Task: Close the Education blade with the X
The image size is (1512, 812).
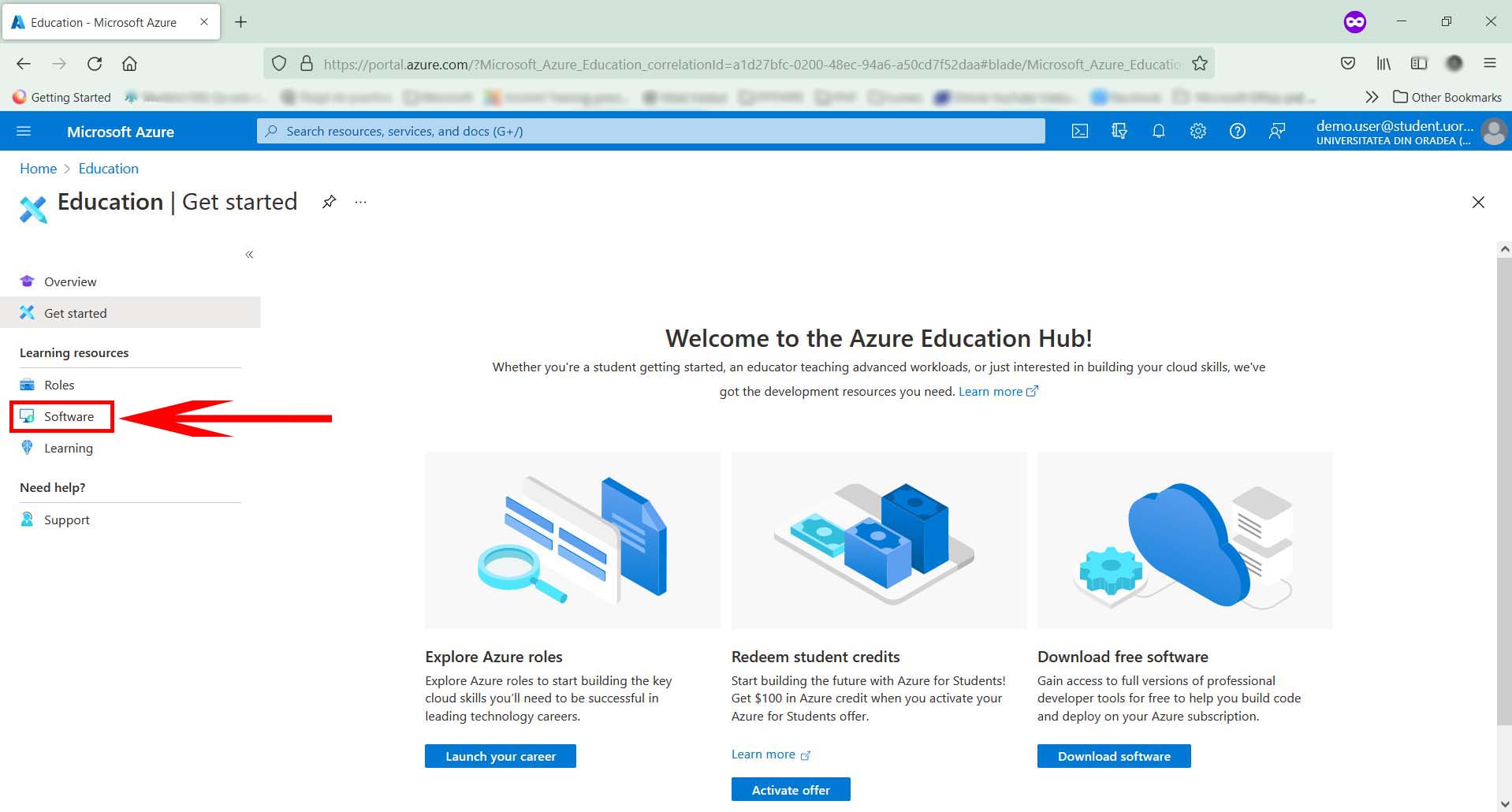Action: point(1478,203)
